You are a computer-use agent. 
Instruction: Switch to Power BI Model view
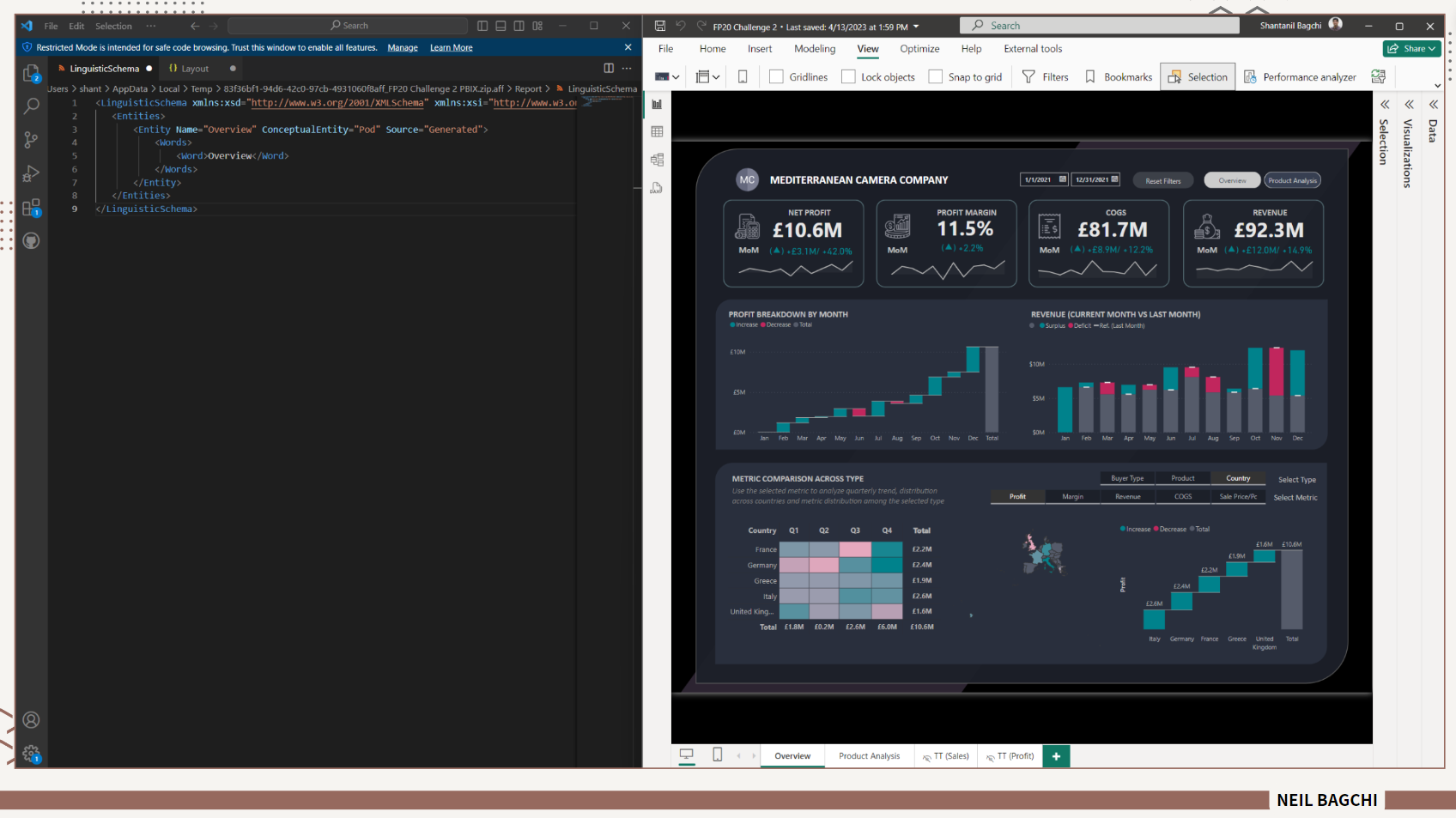pyautogui.click(x=657, y=160)
